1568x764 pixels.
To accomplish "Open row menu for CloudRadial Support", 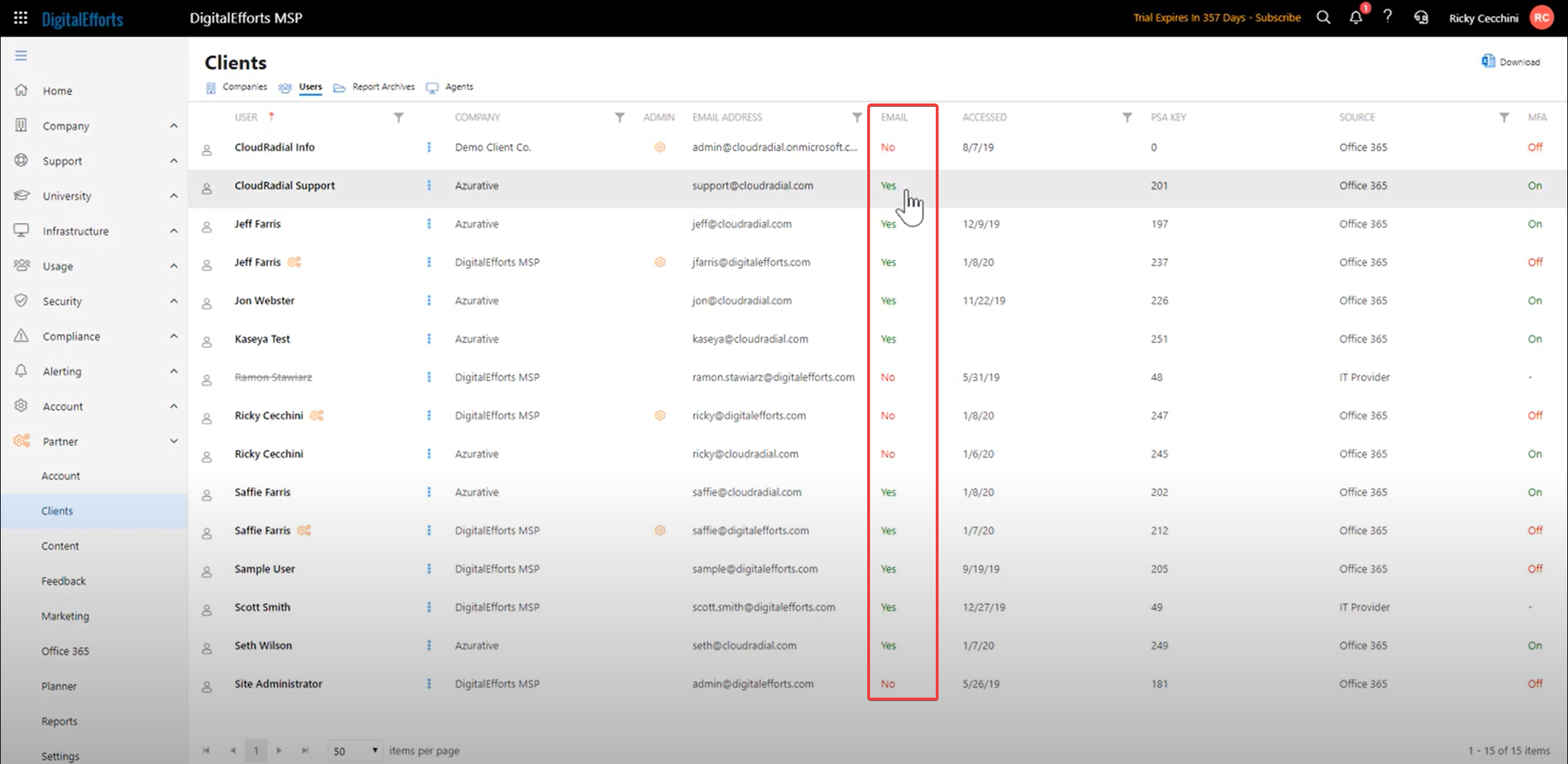I will point(429,185).
